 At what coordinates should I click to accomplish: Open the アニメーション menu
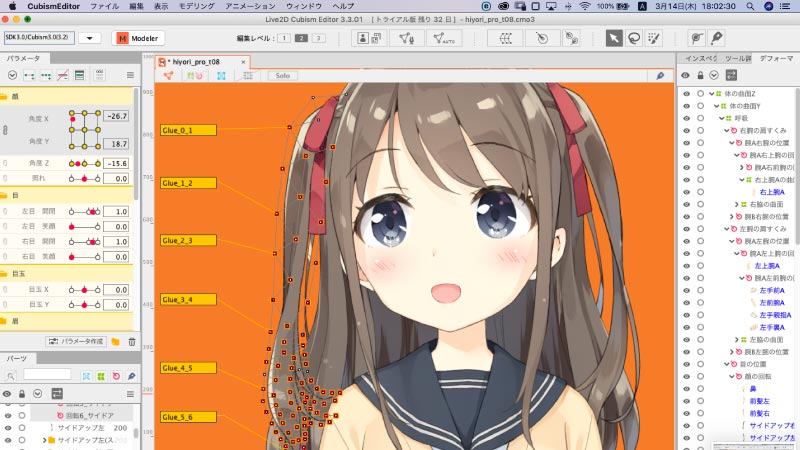click(x=250, y=6)
